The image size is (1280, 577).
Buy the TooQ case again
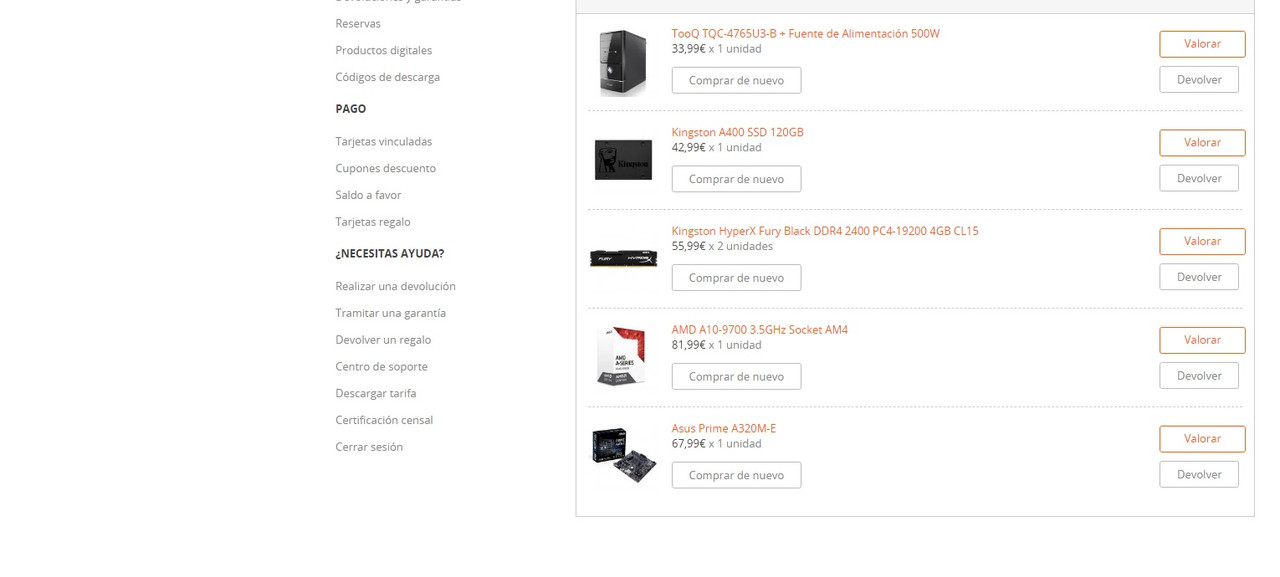736,80
